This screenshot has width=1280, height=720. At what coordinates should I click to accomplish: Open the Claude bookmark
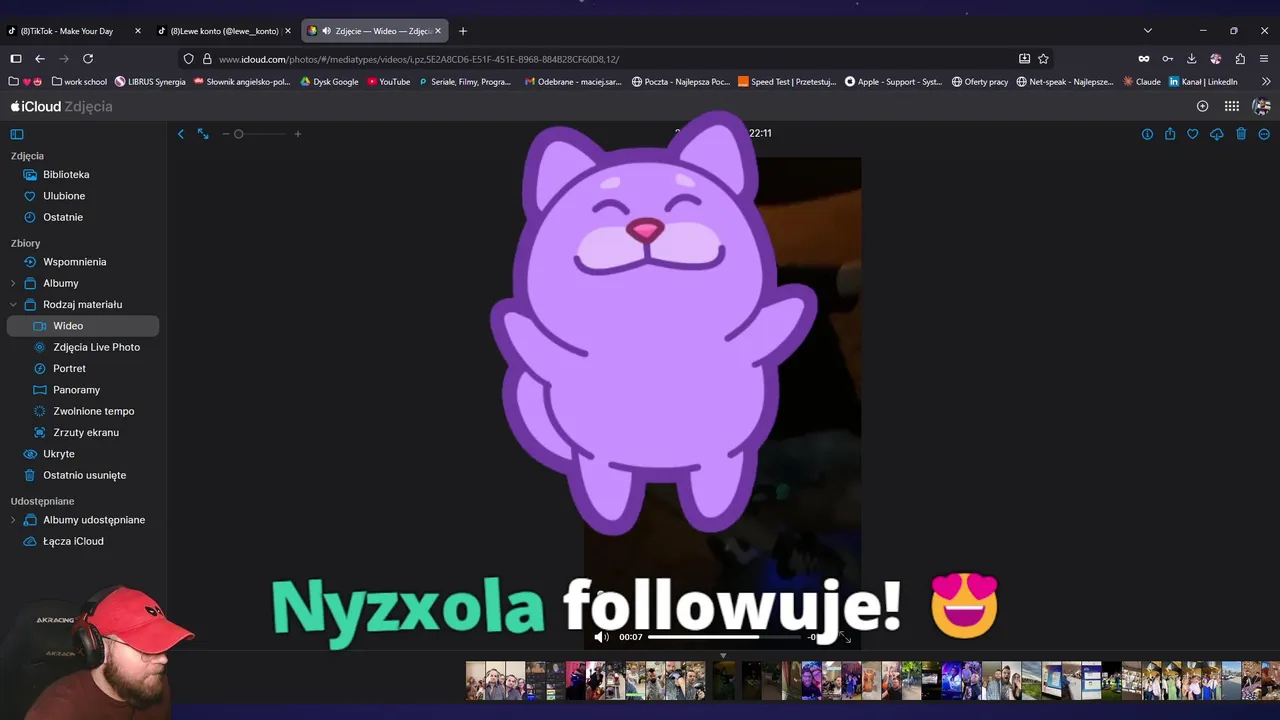click(1141, 82)
